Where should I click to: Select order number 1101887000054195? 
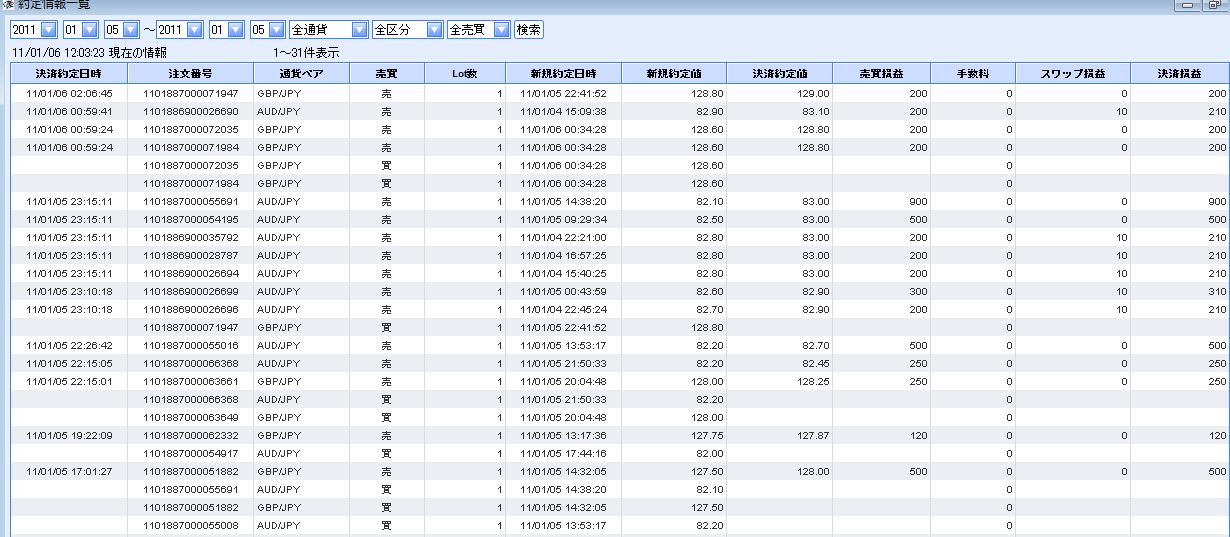click(191, 219)
